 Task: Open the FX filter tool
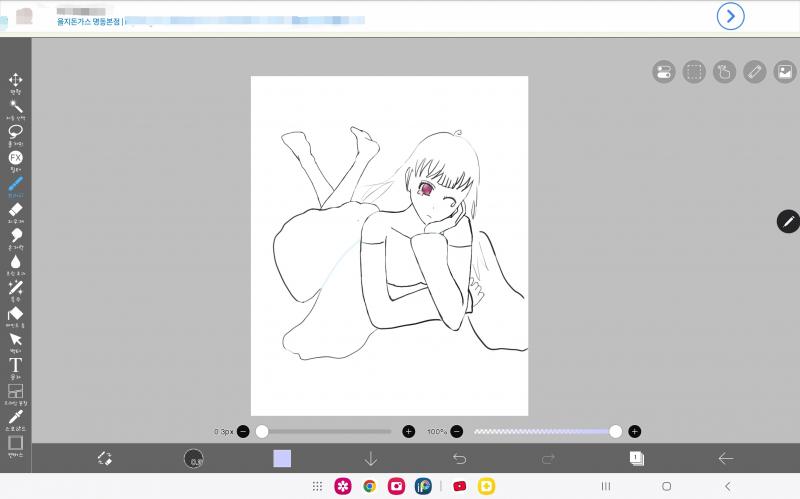[x=15, y=159]
